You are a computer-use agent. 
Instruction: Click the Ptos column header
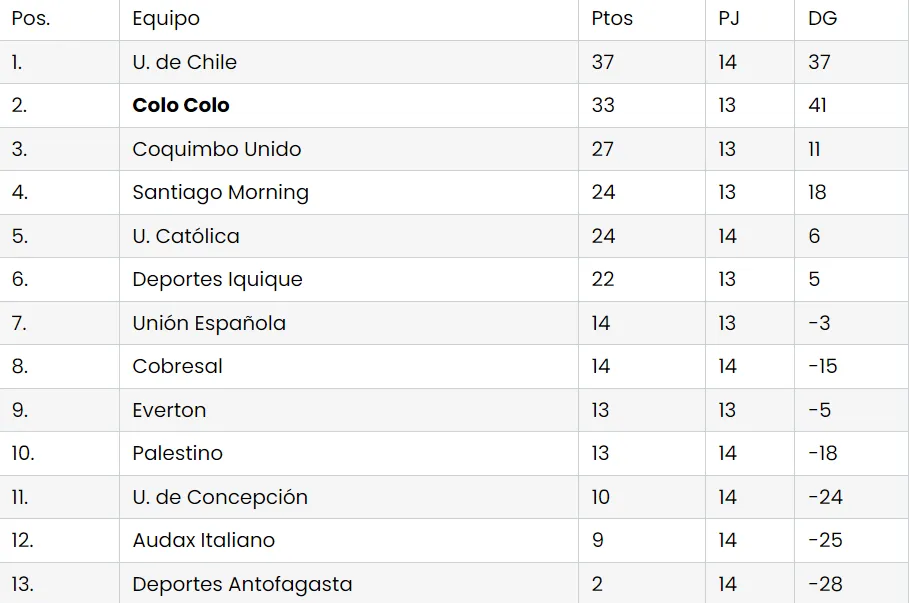tap(612, 18)
